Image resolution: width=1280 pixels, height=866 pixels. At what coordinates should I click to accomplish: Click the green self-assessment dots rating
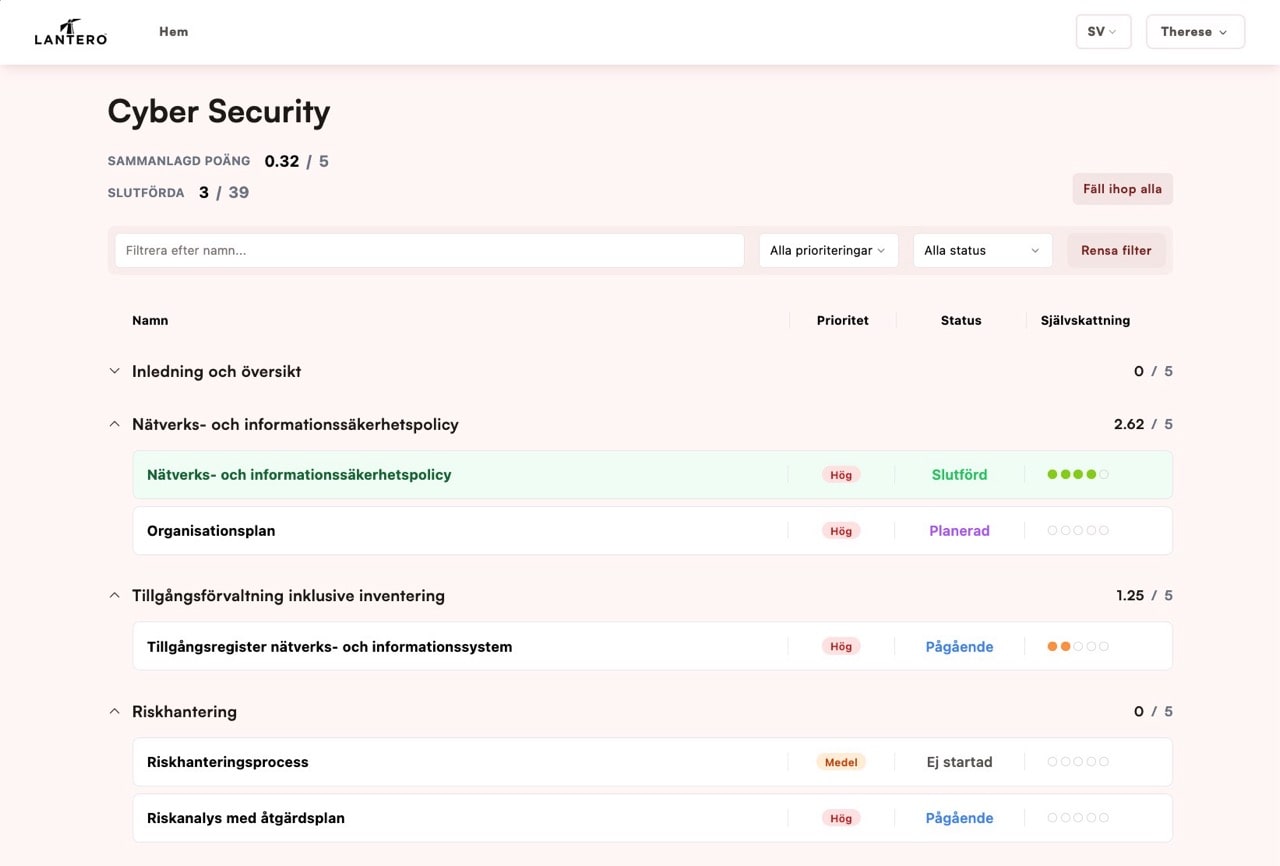pyautogui.click(x=1077, y=475)
